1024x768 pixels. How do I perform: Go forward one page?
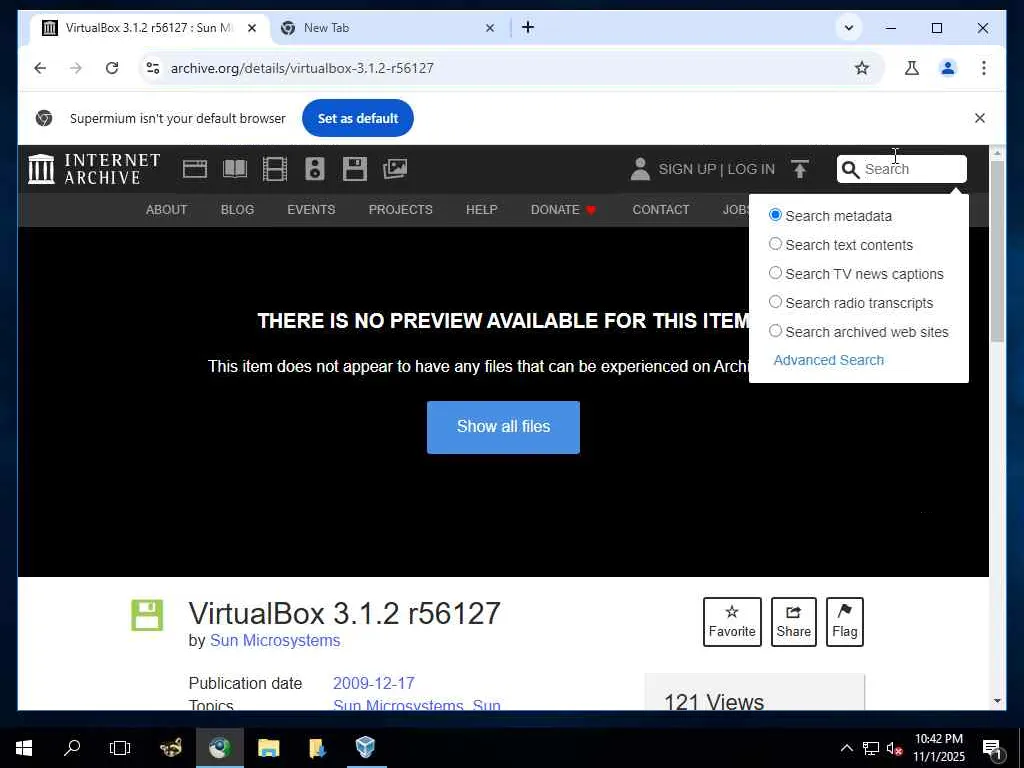76,68
